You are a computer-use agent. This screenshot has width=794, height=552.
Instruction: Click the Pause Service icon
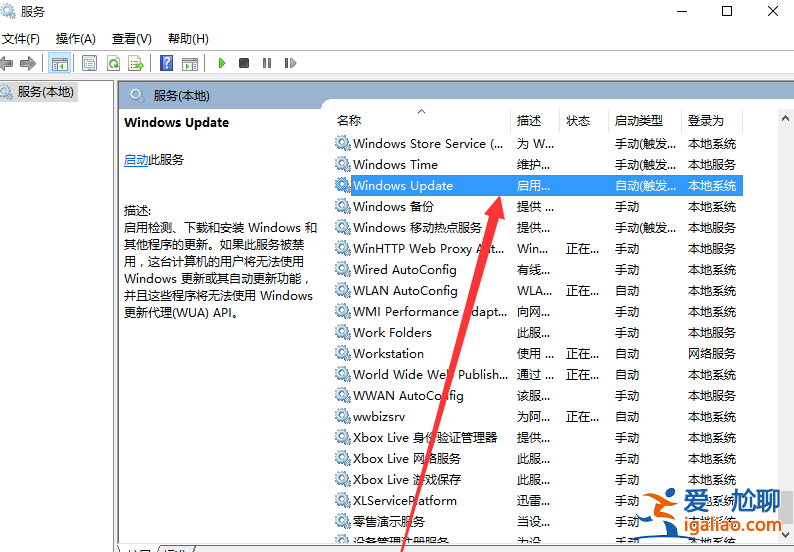[267, 63]
